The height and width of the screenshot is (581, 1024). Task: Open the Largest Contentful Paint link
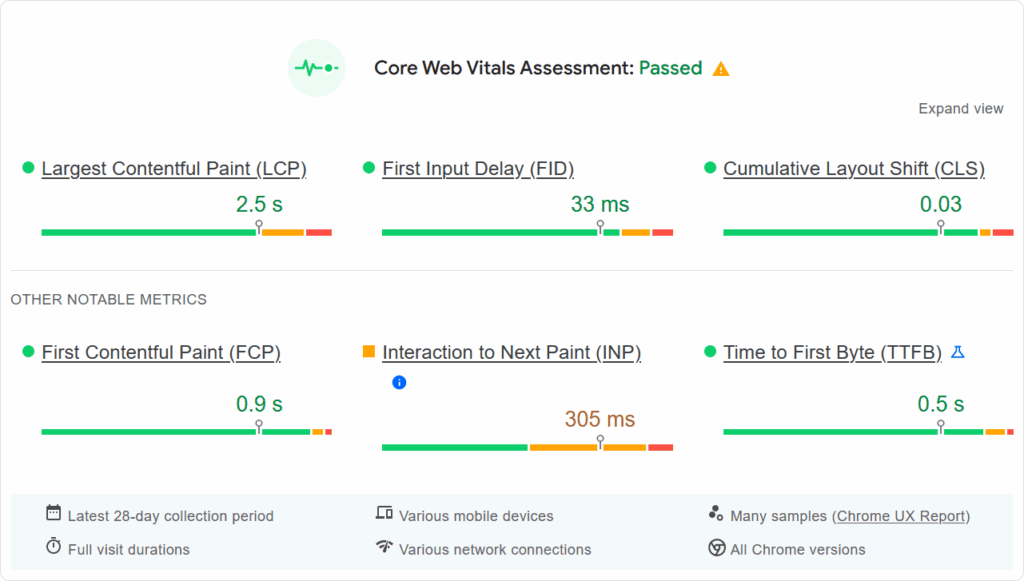tap(173, 168)
